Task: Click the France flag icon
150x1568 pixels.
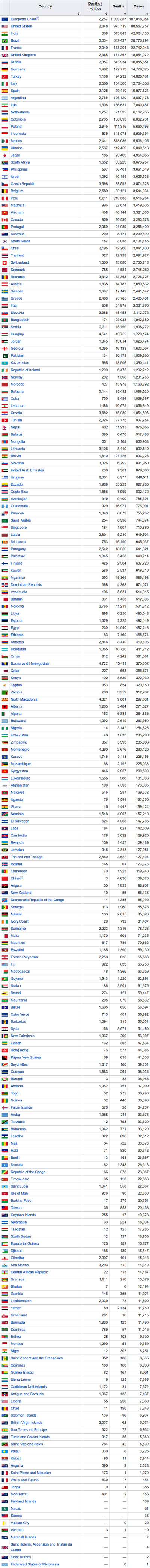Action: click(x=5, y=48)
